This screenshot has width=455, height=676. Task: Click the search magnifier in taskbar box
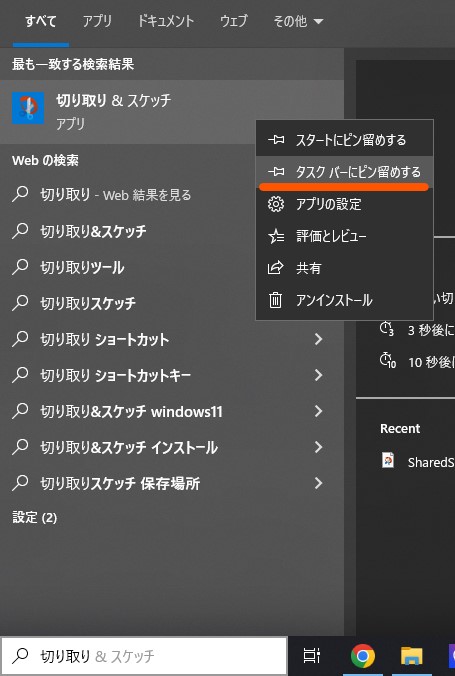20,656
